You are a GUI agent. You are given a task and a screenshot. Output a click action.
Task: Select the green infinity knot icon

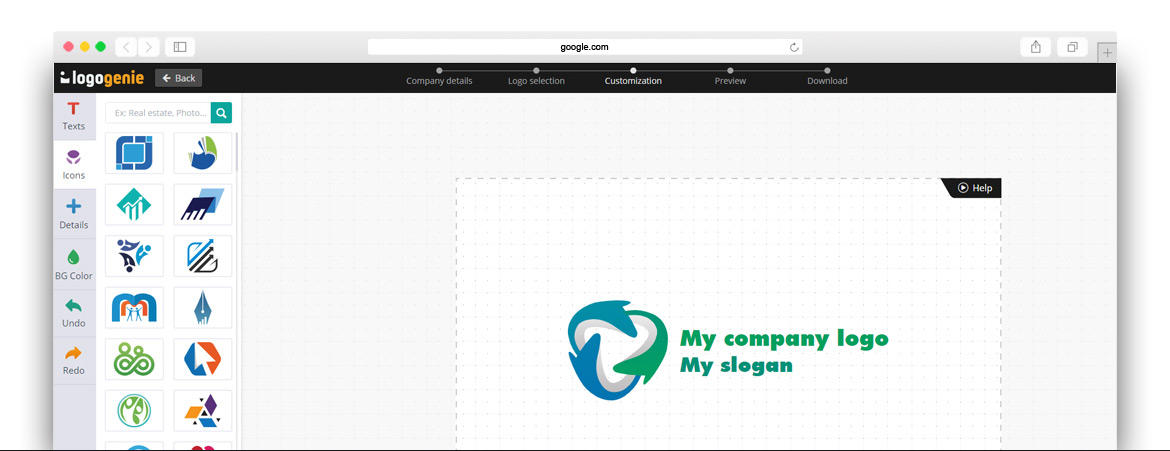pos(134,359)
